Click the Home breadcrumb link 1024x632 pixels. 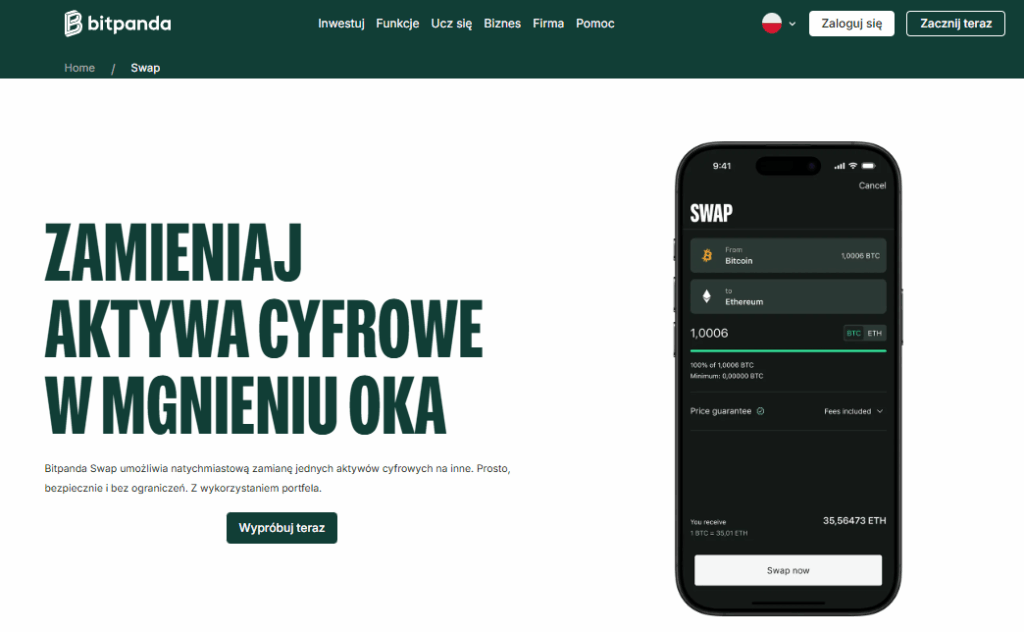(80, 68)
